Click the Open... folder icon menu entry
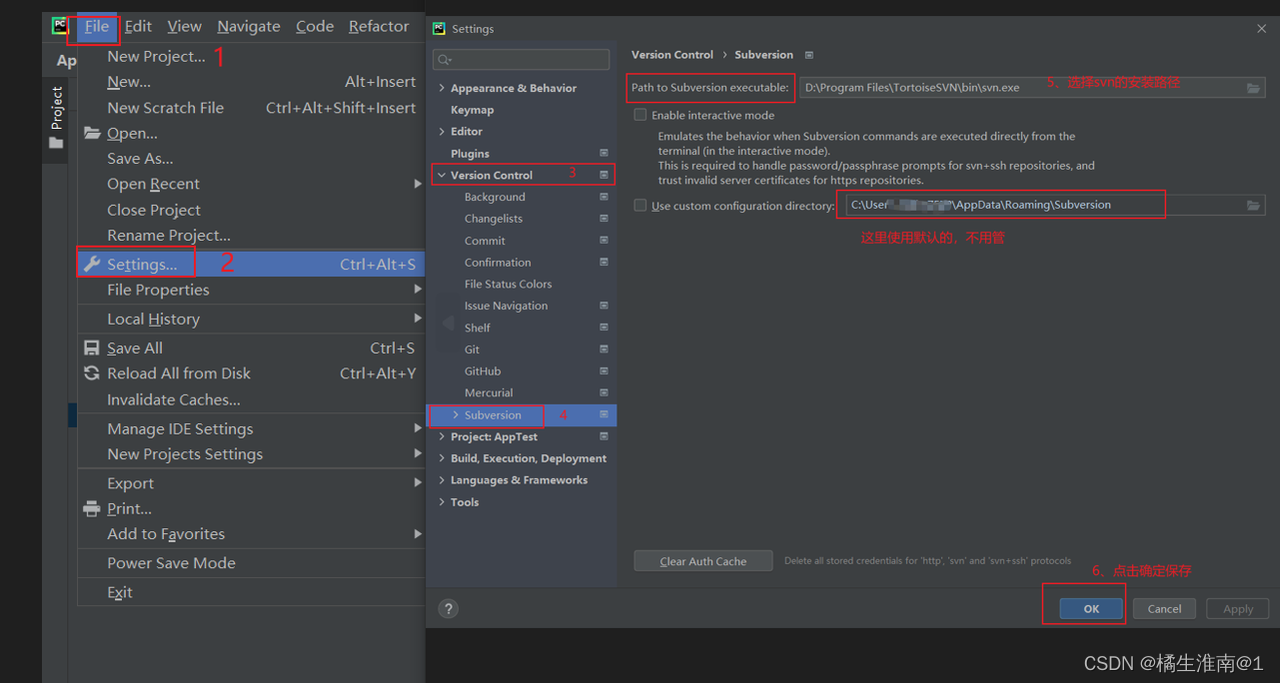The height and width of the screenshot is (683, 1280). coord(92,133)
